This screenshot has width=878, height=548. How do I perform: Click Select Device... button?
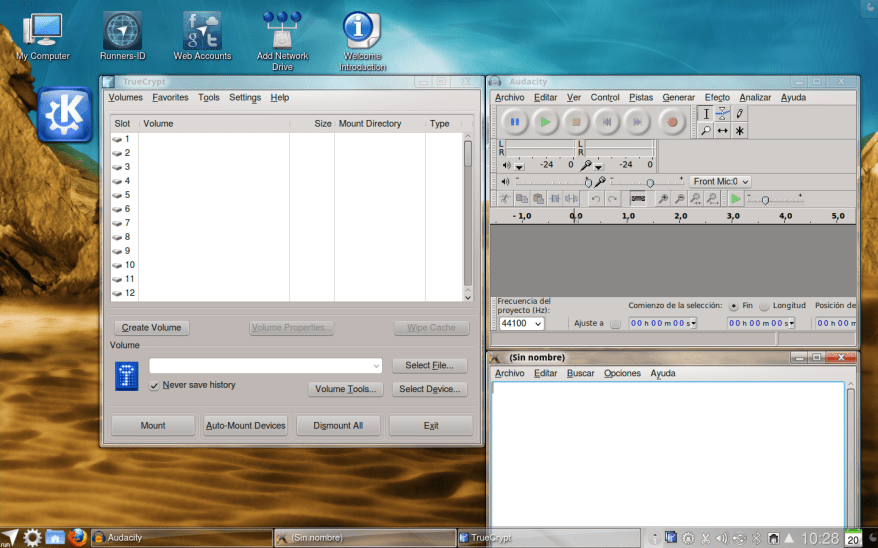click(429, 389)
